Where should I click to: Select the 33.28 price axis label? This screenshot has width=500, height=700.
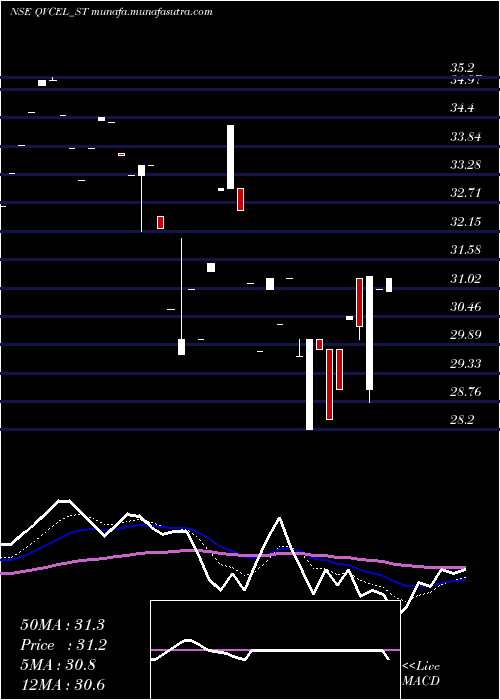(466, 165)
